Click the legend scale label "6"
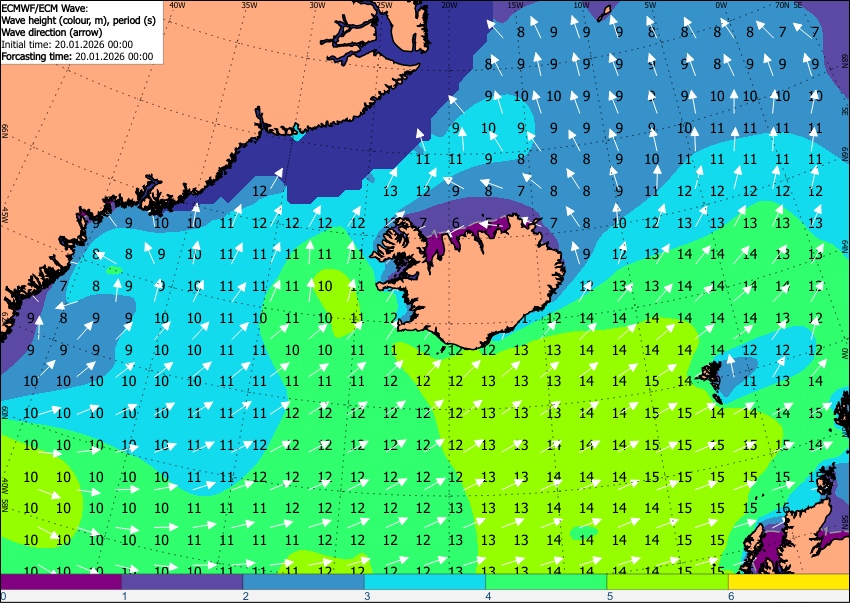This screenshot has width=850, height=603. [x=732, y=596]
